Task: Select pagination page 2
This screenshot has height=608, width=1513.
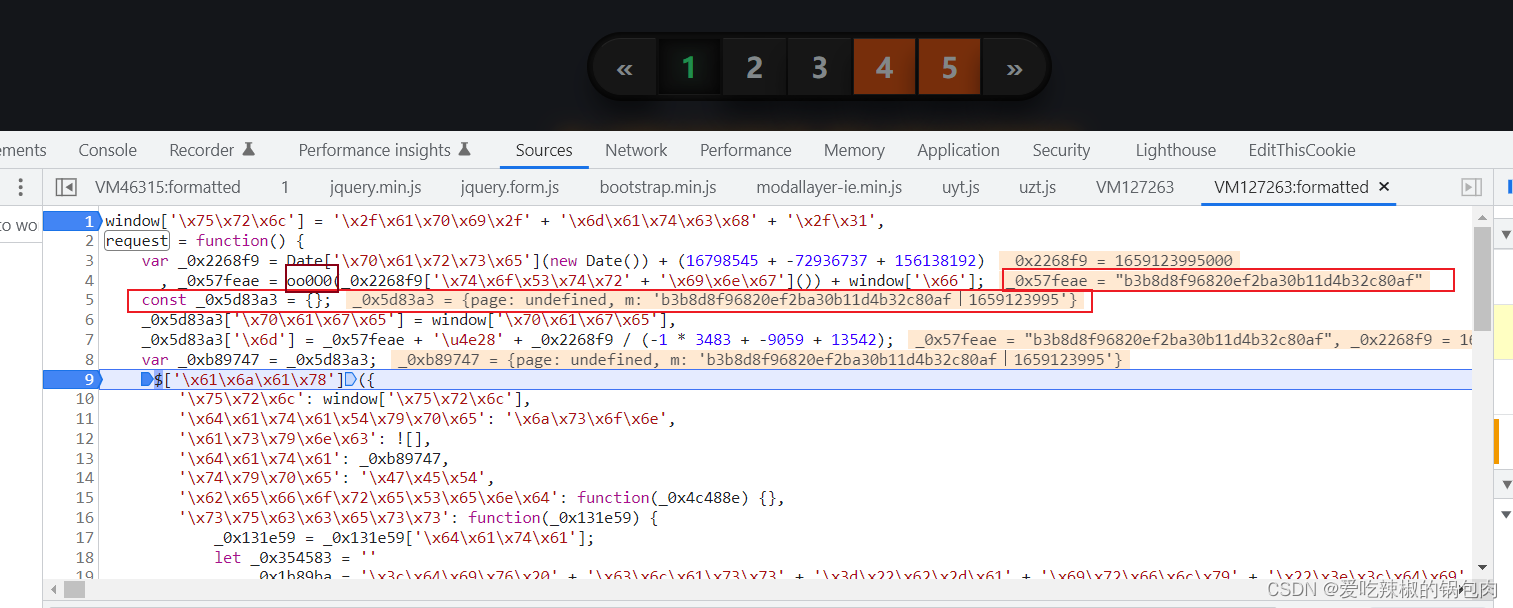Action: point(754,68)
